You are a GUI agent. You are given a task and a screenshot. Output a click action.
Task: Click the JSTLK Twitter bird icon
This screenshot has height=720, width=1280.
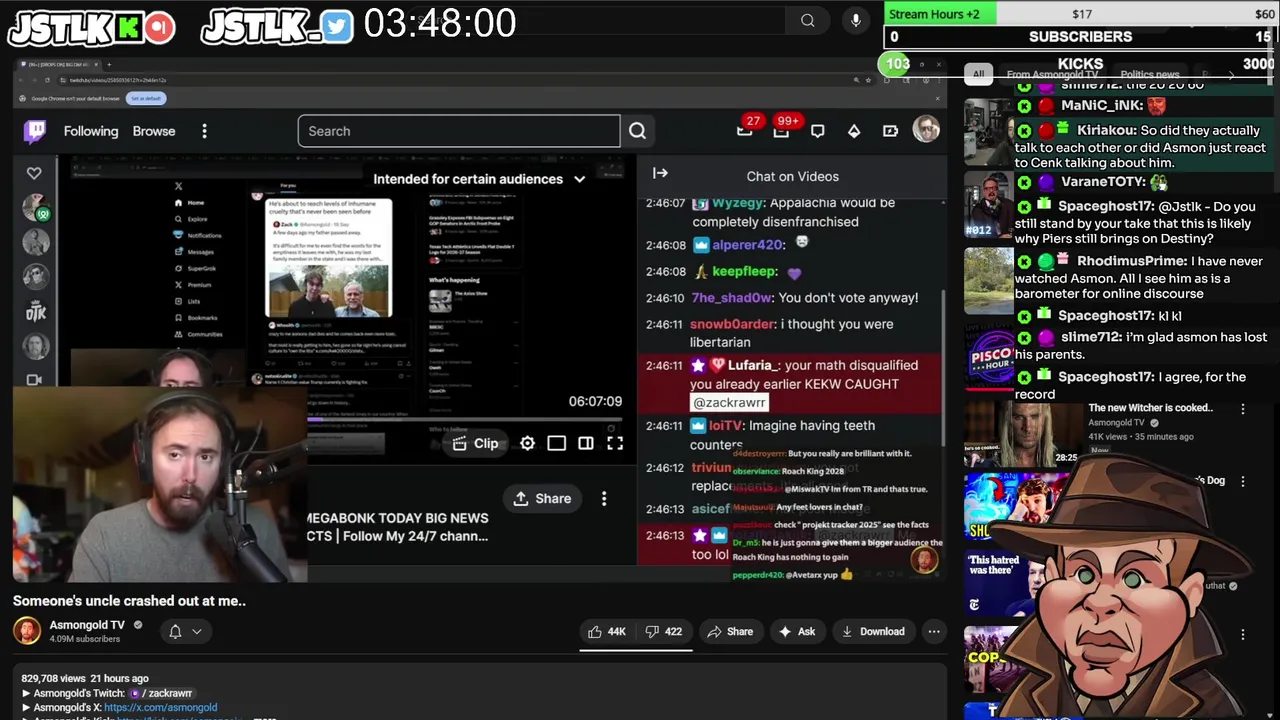[x=337, y=26]
